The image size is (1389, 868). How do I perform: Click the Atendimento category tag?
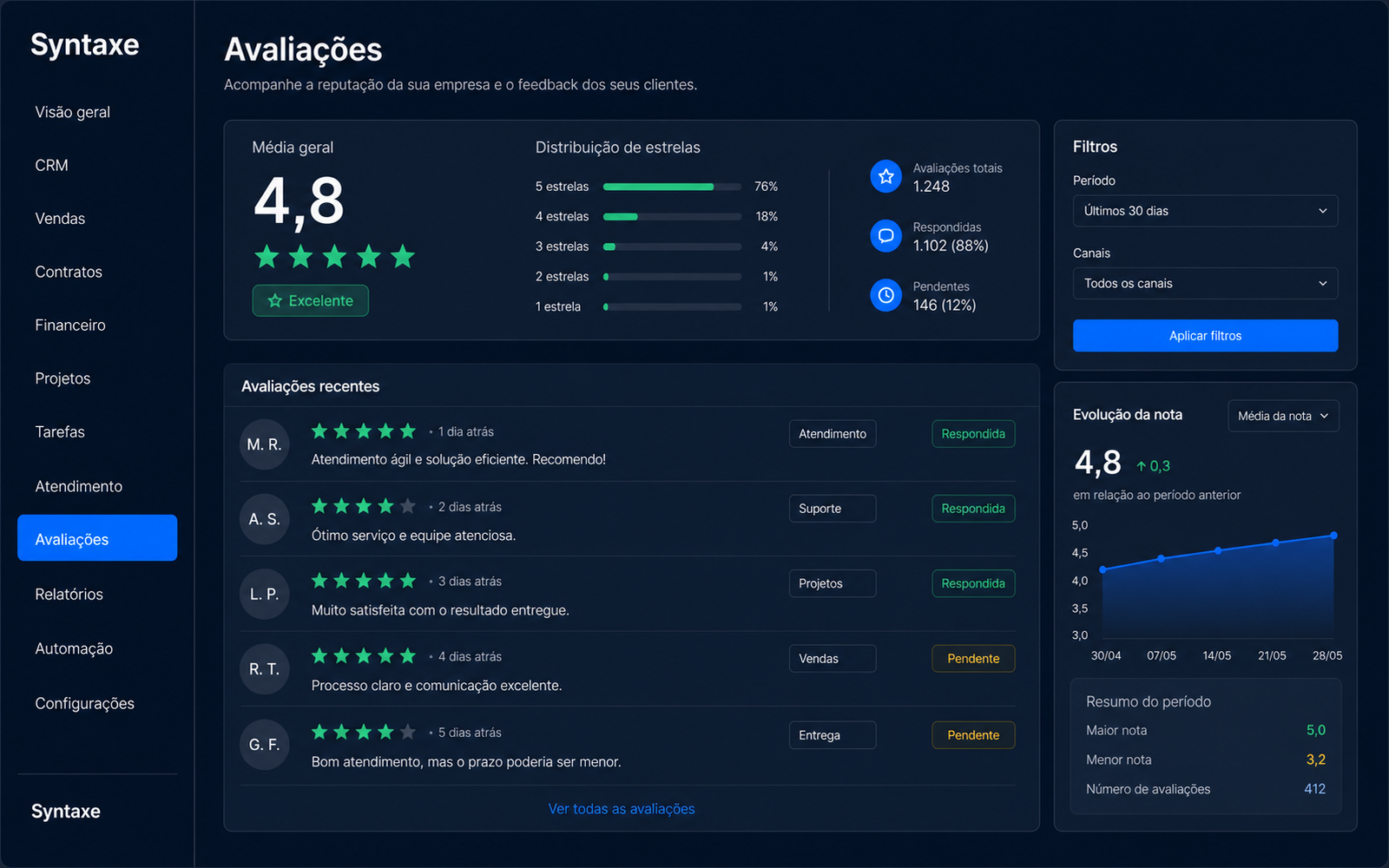(833, 433)
